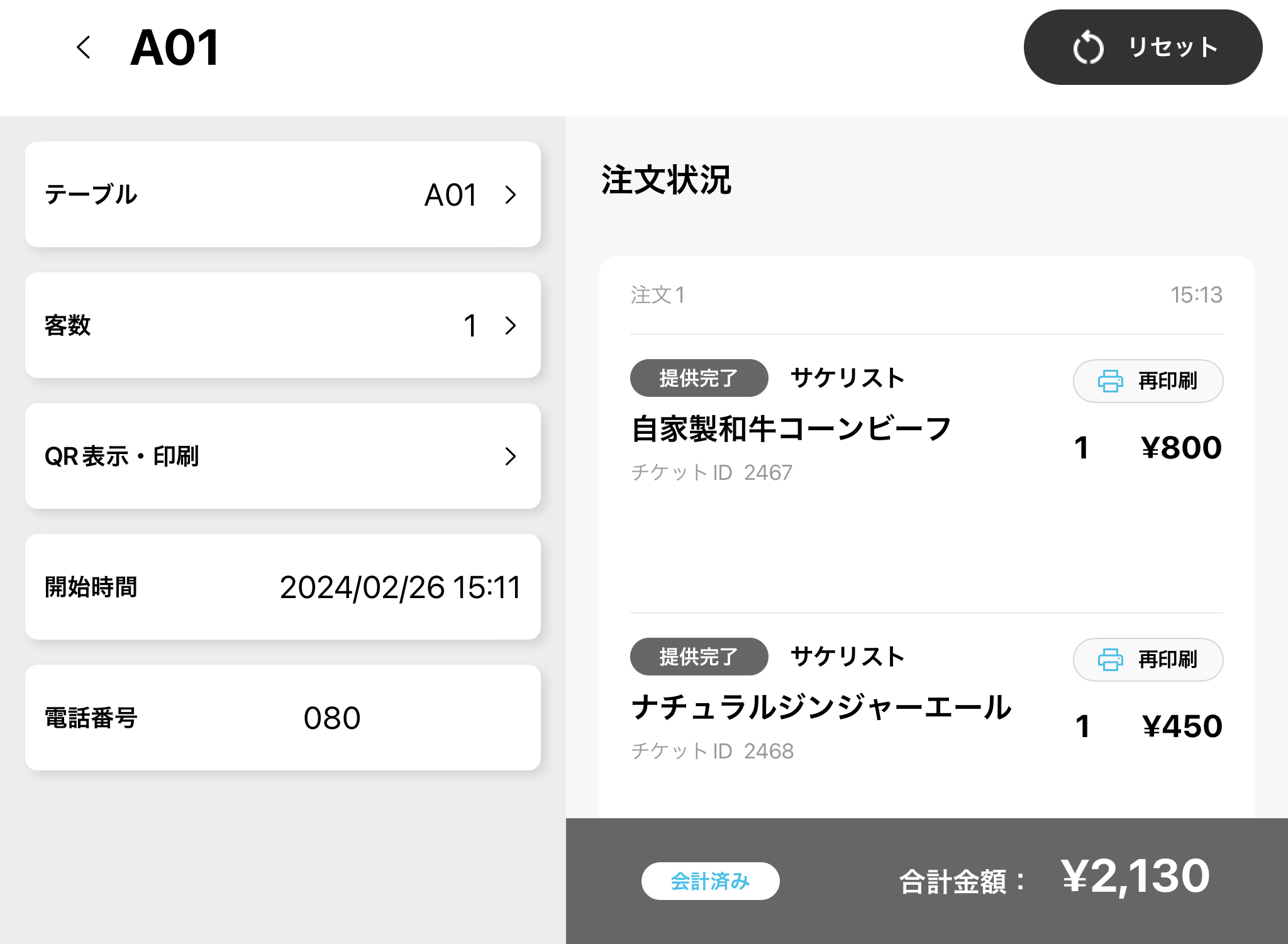Screen dimensions: 1288x944
Task: Click printer icon for 自家製和牛コーンビーフ
Action: point(1110,380)
